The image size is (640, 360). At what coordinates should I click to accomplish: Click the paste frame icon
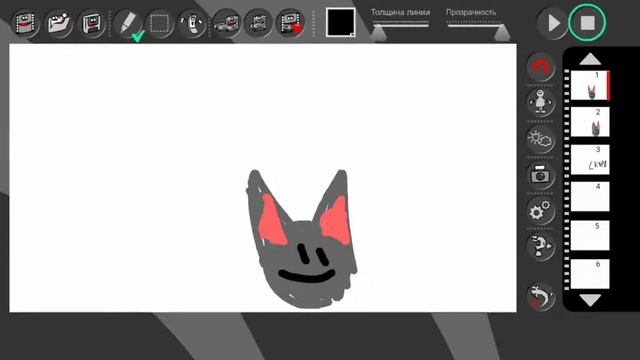click(x=258, y=23)
